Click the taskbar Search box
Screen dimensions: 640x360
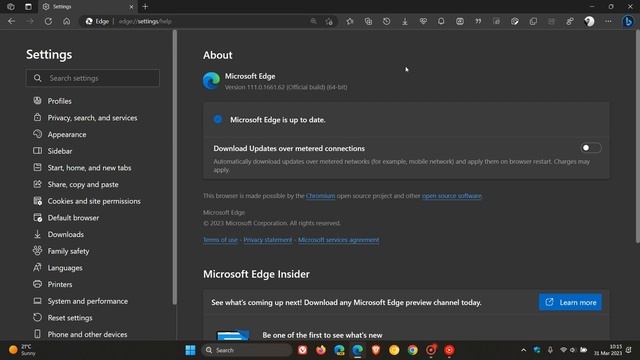[247, 350]
